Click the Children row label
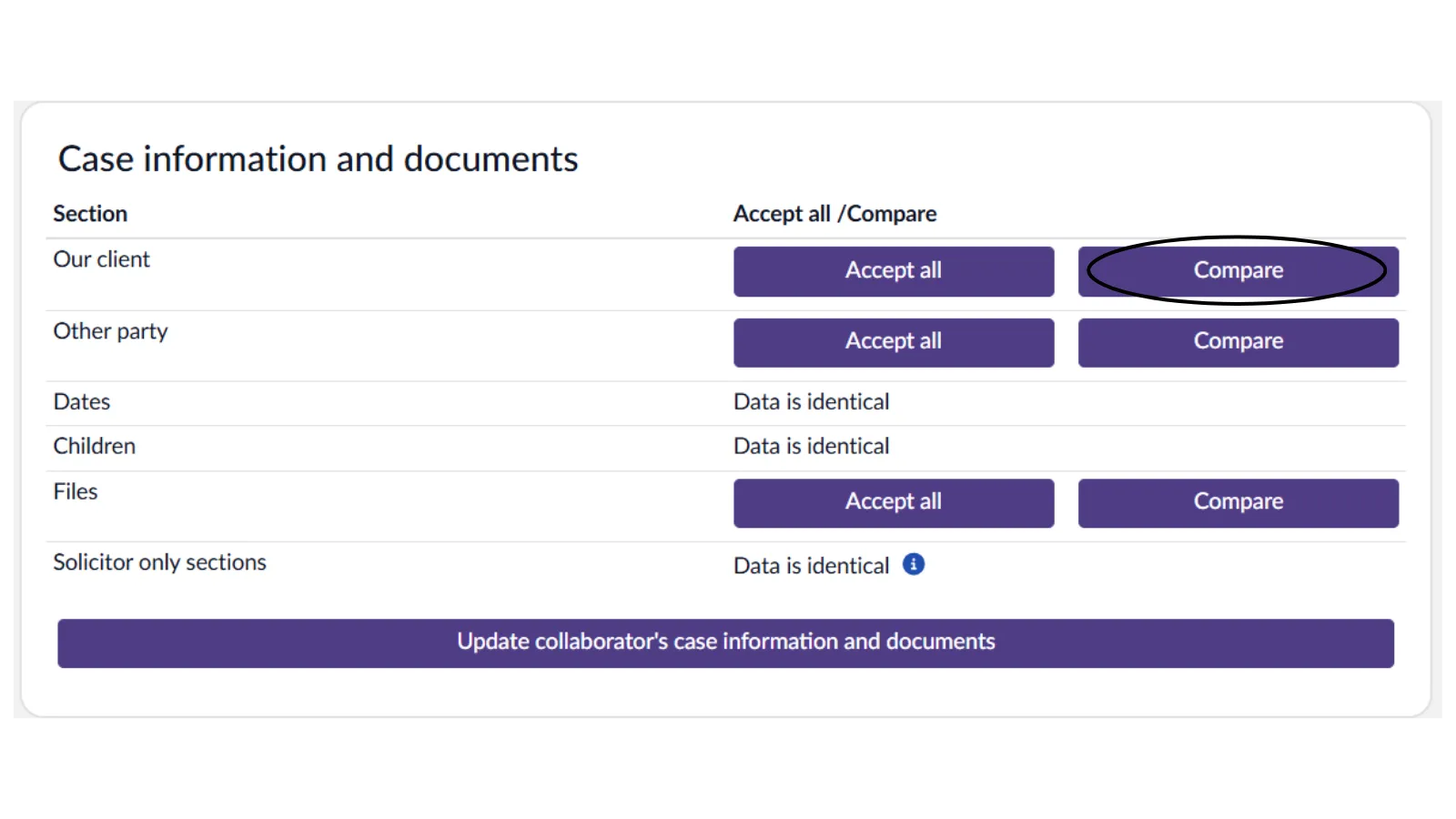Image resolution: width=1456 pixels, height=819 pixels. point(94,447)
